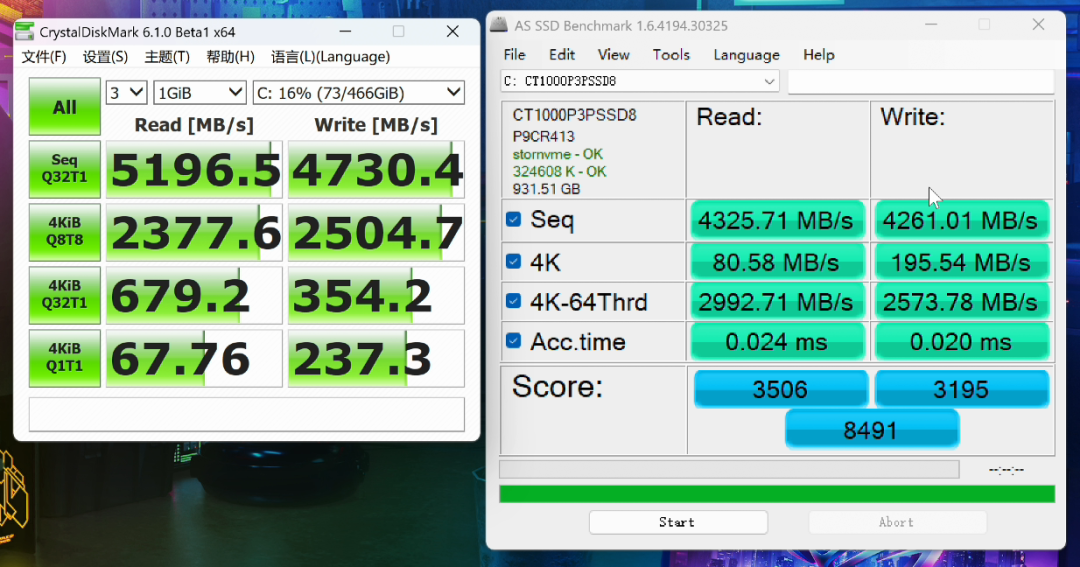Click the 4KiB Q8T8 read value 2377.6

pyautogui.click(x=194, y=232)
